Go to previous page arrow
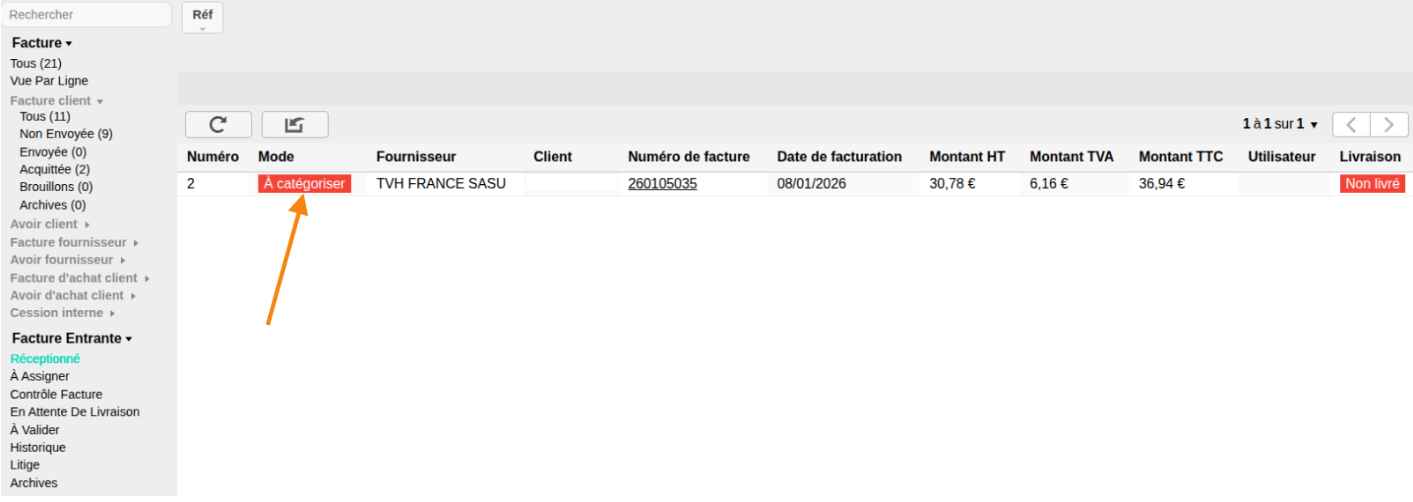Screen dimensions: 1413x502 click(1351, 125)
